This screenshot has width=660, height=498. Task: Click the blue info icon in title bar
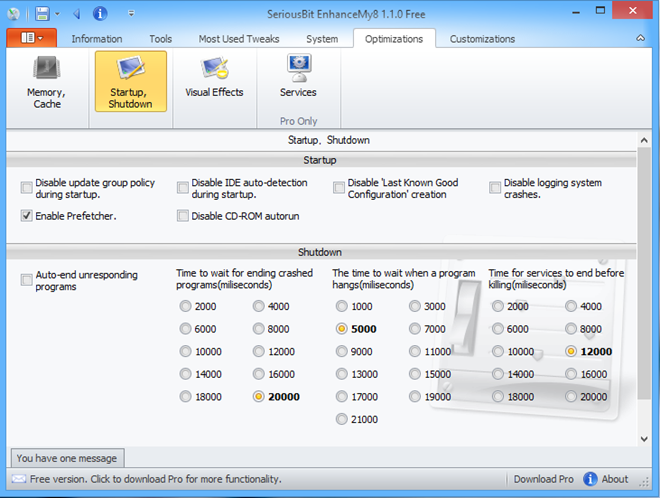click(100, 14)
